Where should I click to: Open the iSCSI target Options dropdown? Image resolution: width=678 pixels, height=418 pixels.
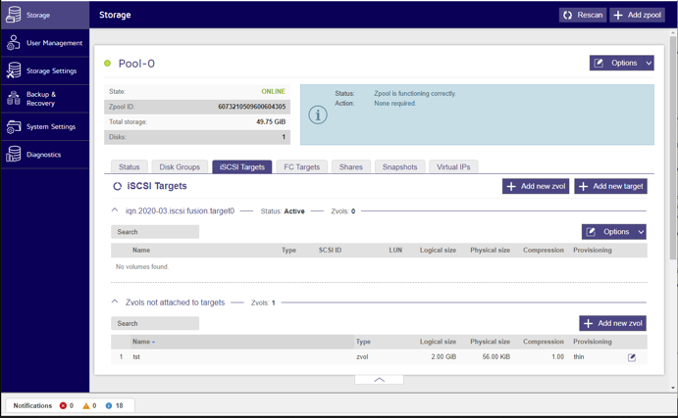tap(613, 231)
